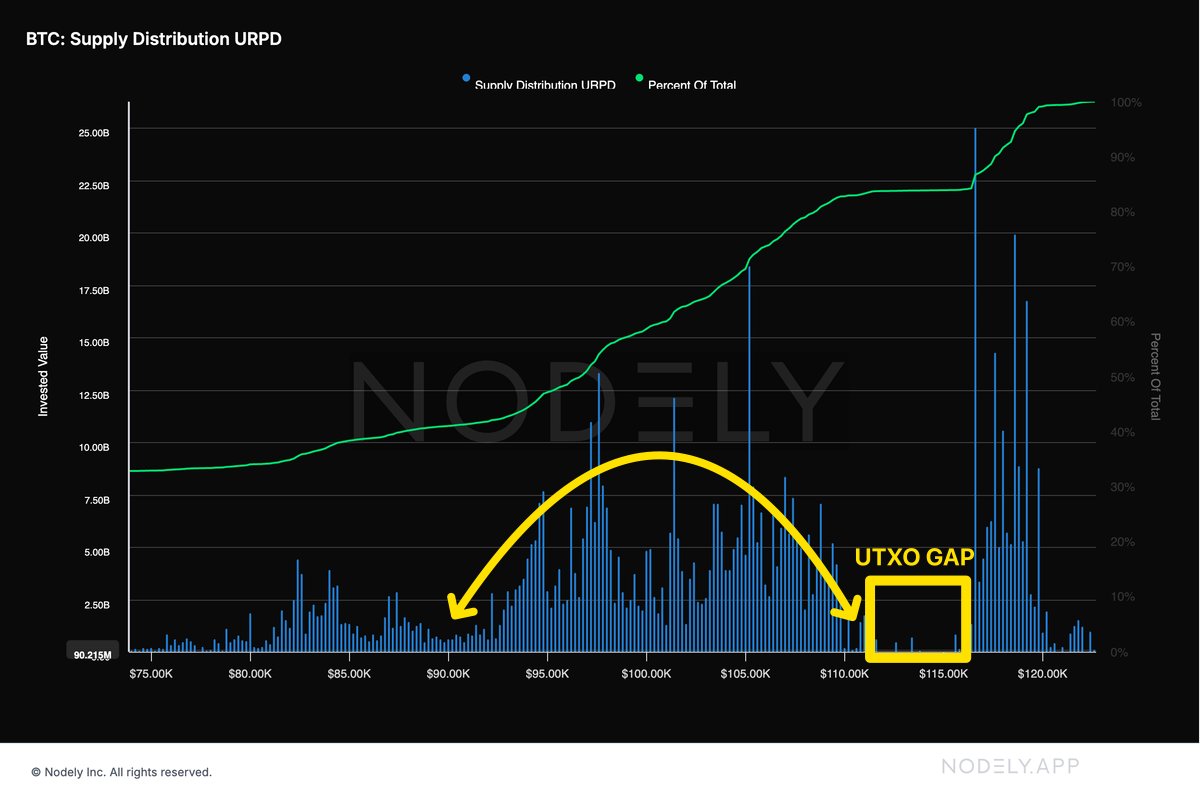This screenshot has height=789, width=1200.
Task: Click the NODELY.APP logo in the footer
Action: tap(1010, 766)
